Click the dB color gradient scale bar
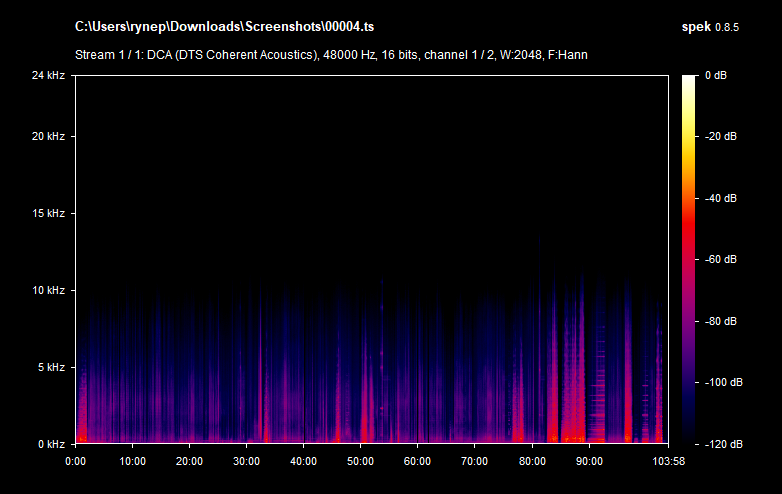The width and height of the screenshot is (782, 494). coord(690,259)
